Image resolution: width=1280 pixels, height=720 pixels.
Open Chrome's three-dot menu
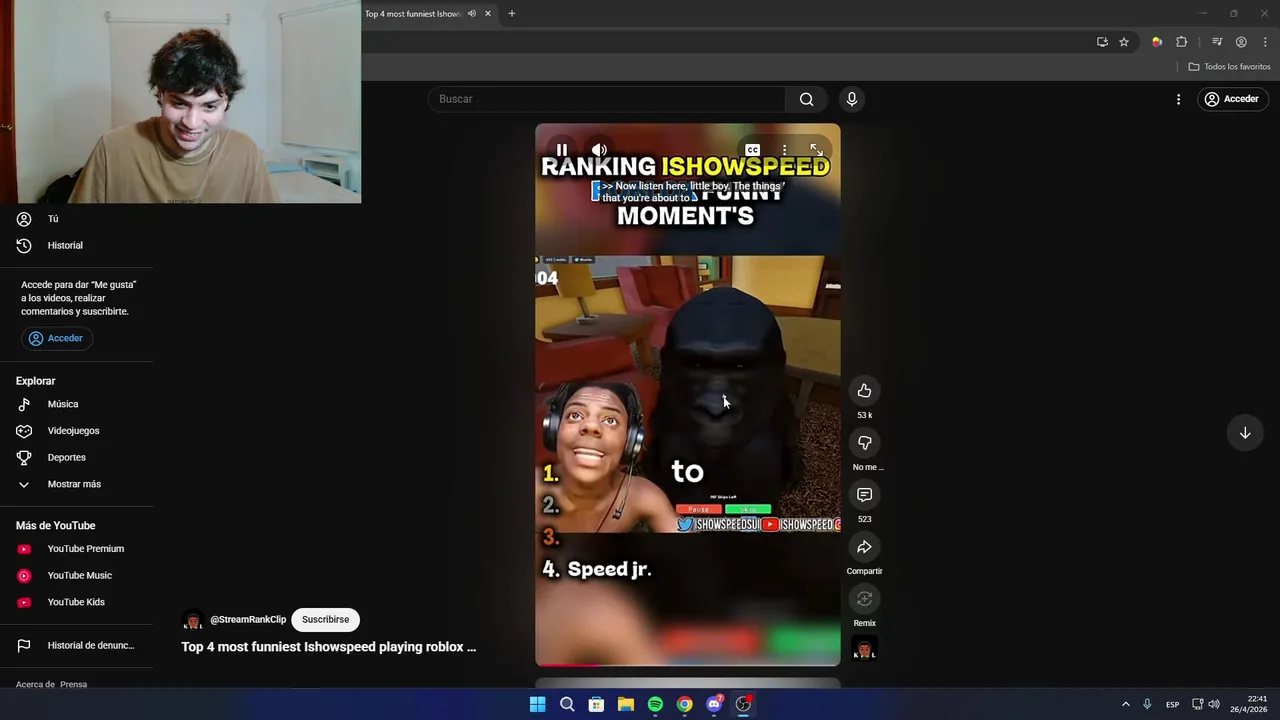[x=1265, y=42]
